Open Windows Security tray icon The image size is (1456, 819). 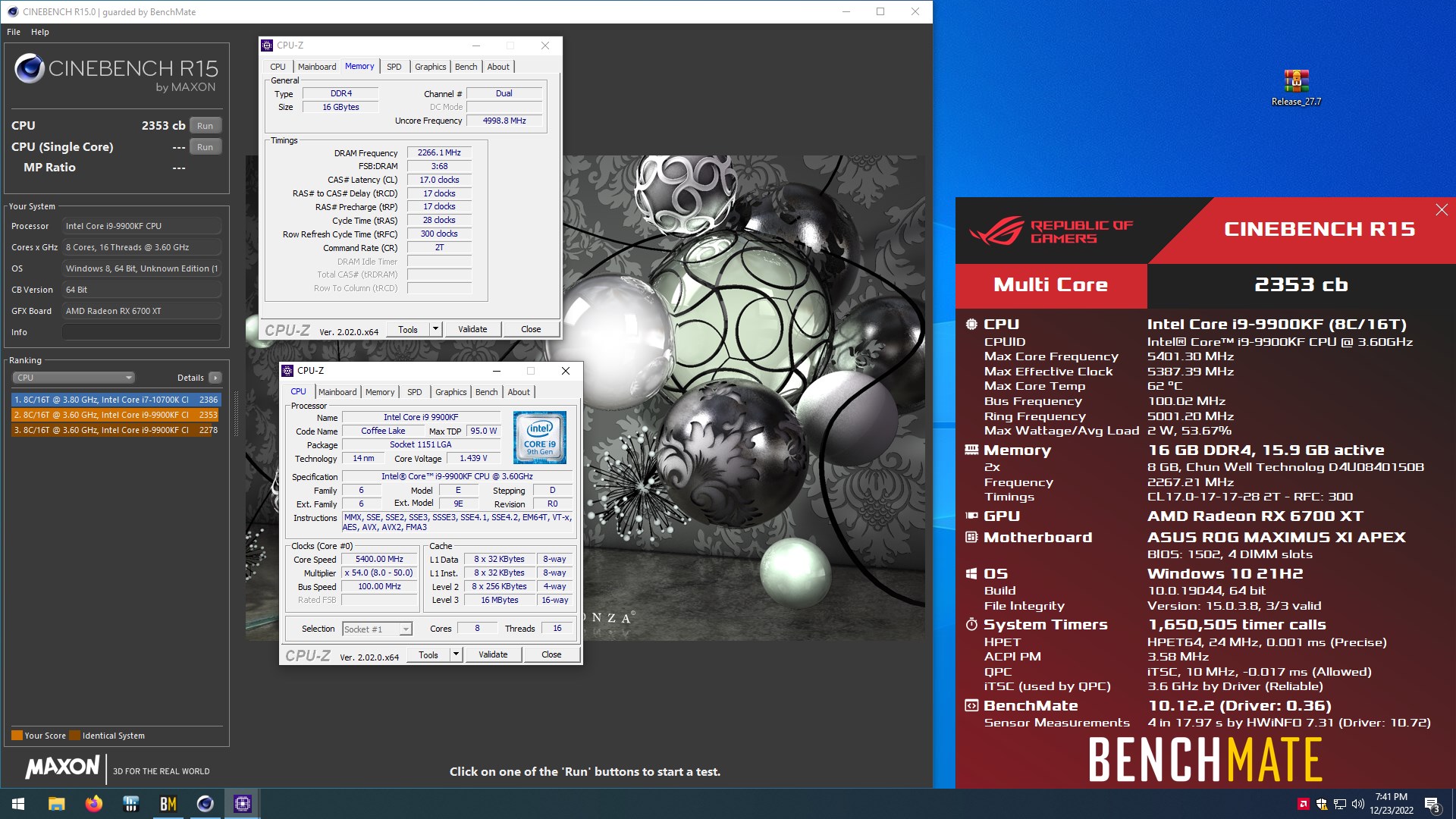click(x=1322, y=804)
